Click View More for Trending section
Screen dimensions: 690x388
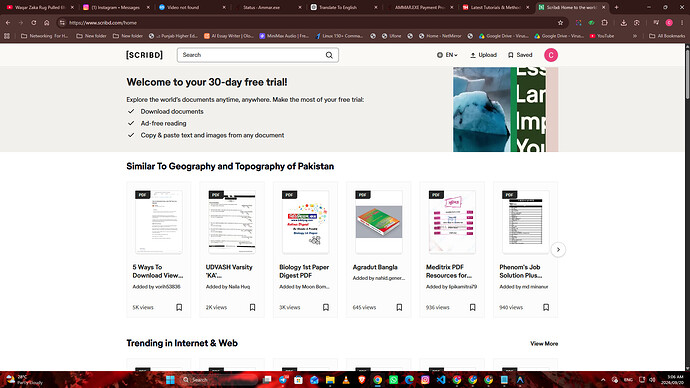click(544, 344)
